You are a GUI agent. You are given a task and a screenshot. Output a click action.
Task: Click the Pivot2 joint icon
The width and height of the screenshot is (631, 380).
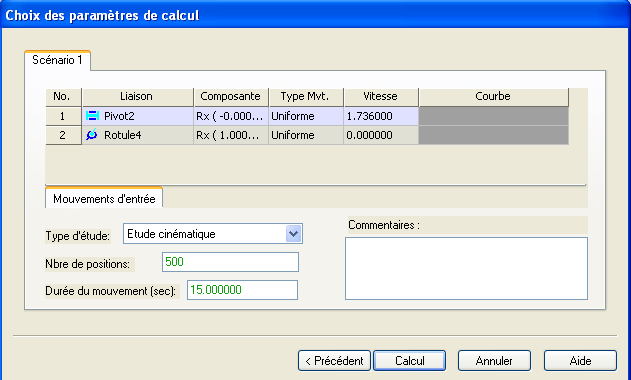pyautogui.click(x=92, y=116)
